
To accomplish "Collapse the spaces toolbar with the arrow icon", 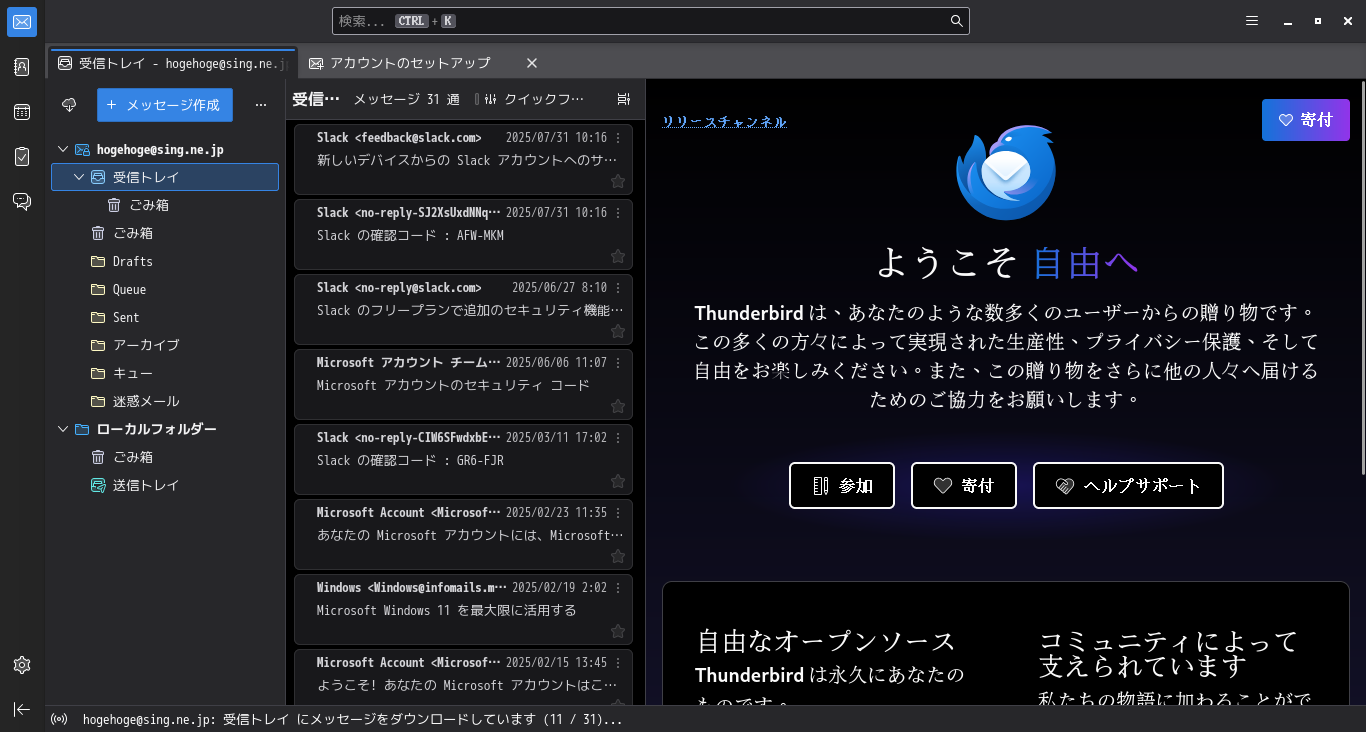I will (22, 709).
